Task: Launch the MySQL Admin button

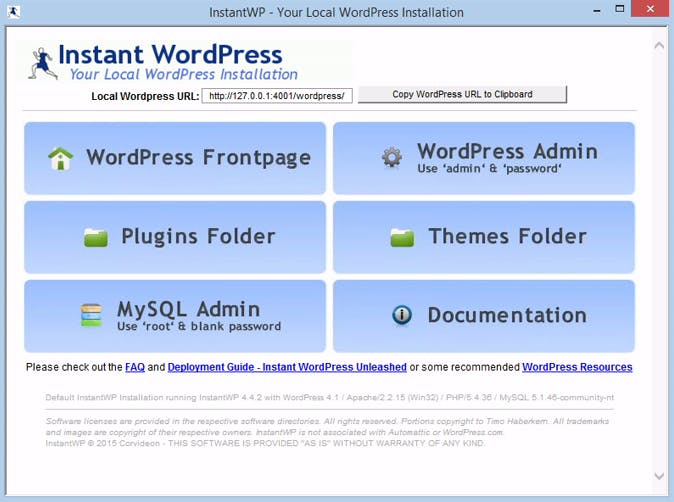Action: (x=175, y=316)
